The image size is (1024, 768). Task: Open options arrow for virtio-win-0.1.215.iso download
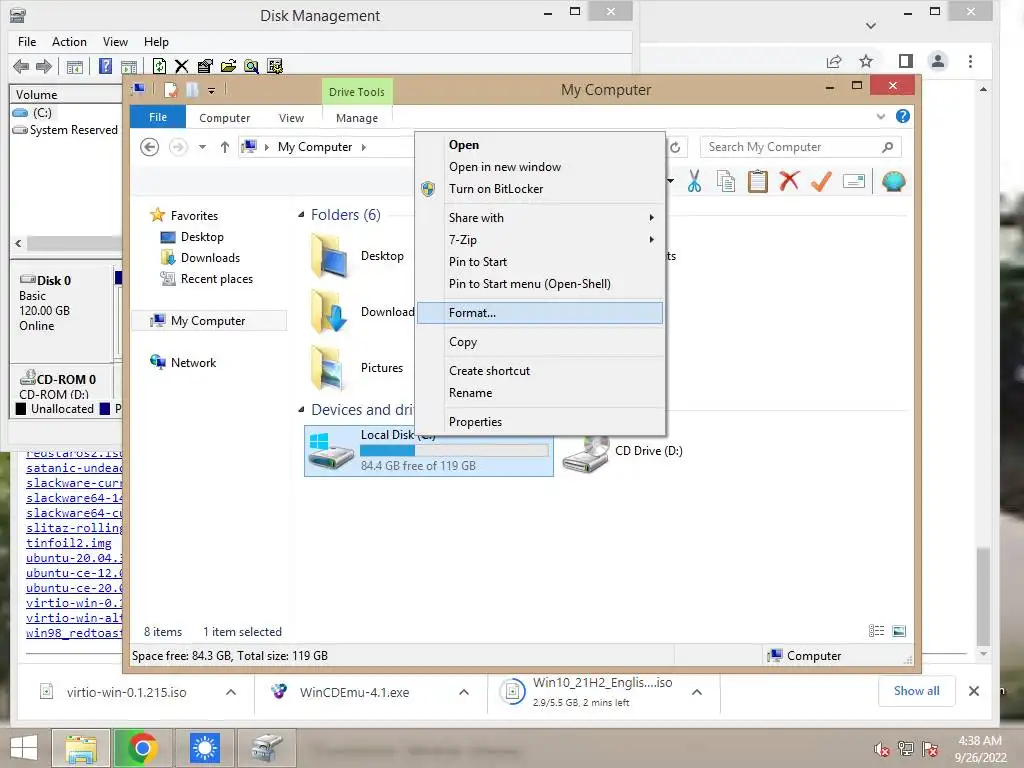[x=231, y=692]
